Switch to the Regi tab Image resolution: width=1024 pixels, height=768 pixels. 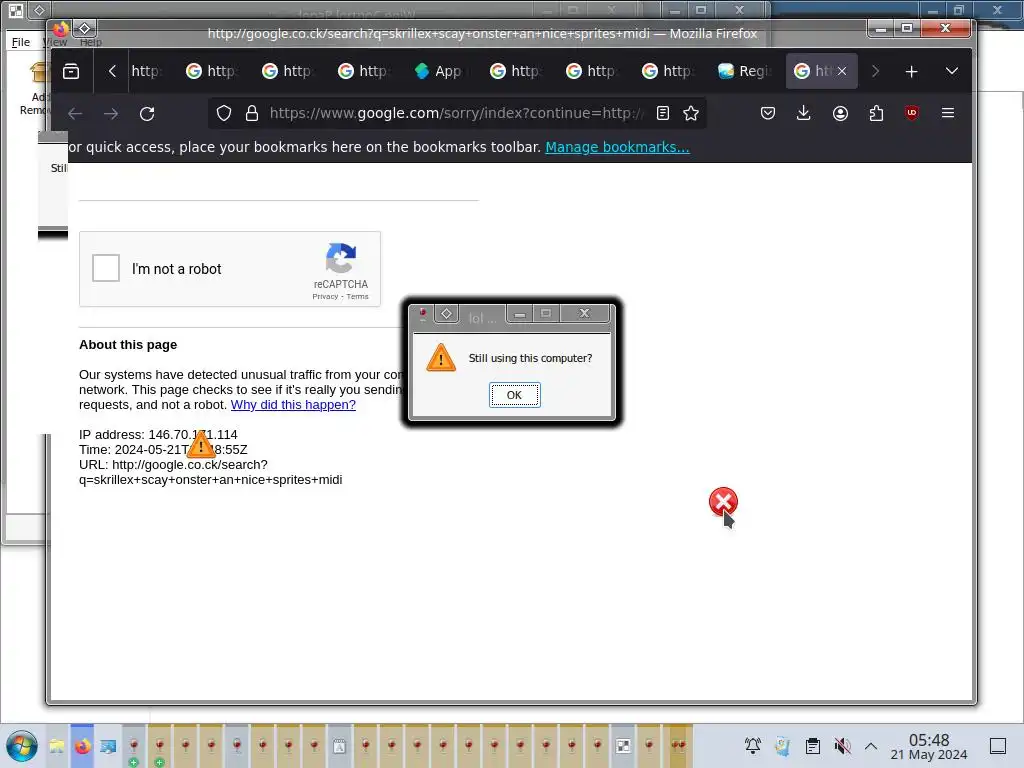tap(744, 71)
